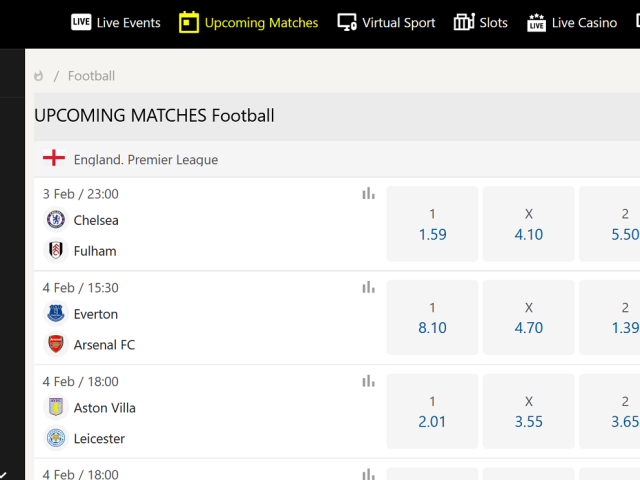Open the Live Events section

click(x=116, y=22)
